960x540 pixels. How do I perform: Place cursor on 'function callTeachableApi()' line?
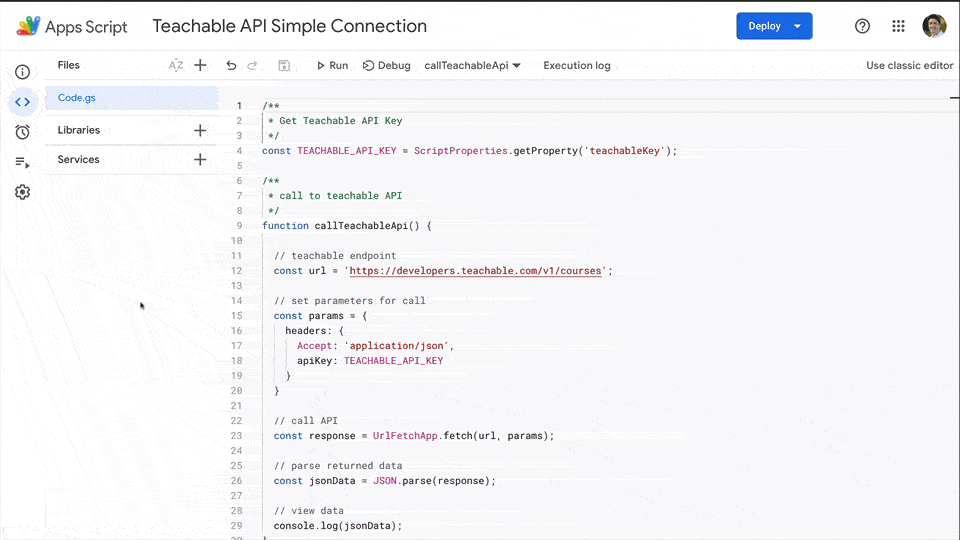coord(347,226)
